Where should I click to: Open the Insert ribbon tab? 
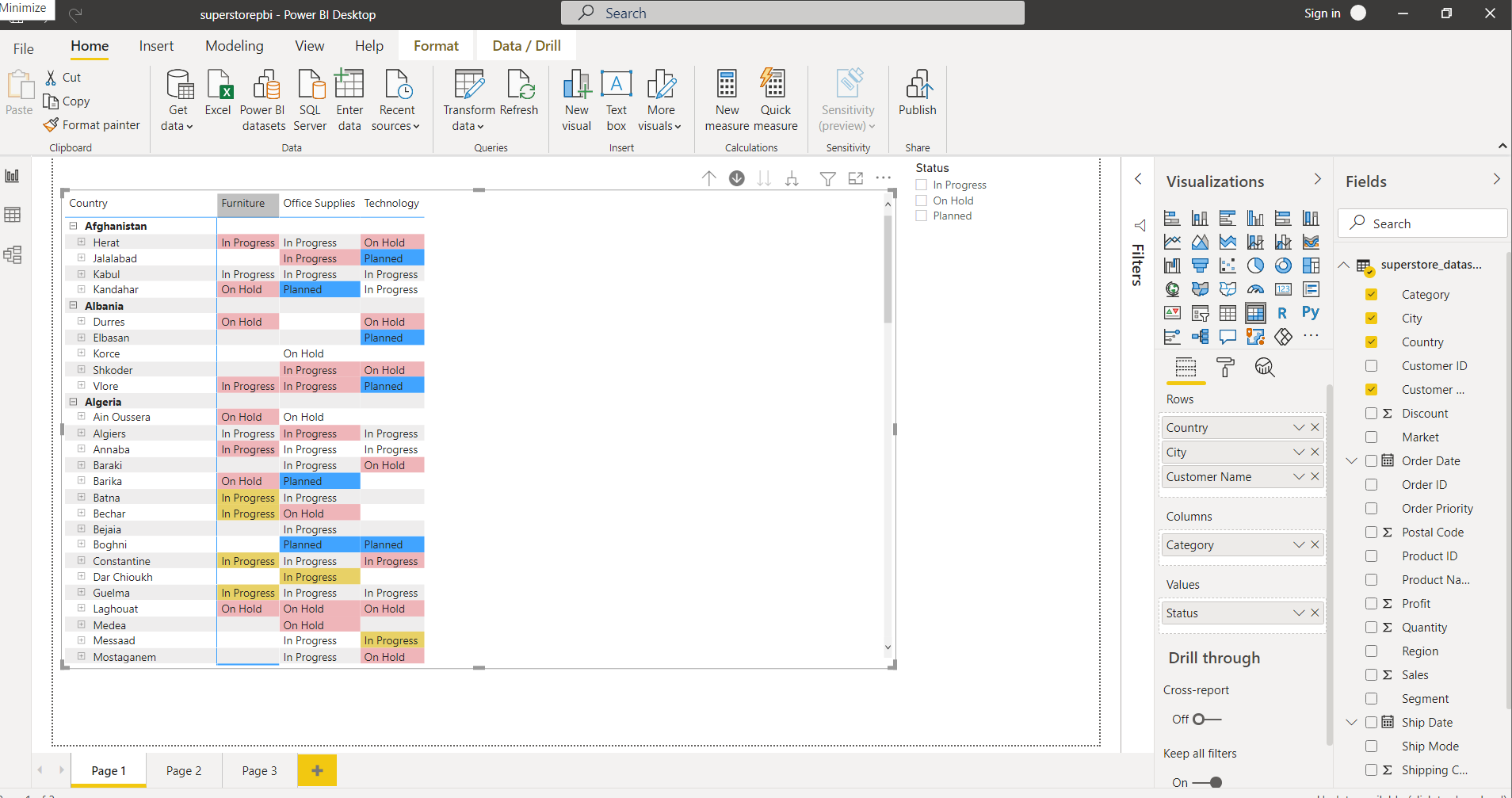pyautogui.click(x=156, y=46)
